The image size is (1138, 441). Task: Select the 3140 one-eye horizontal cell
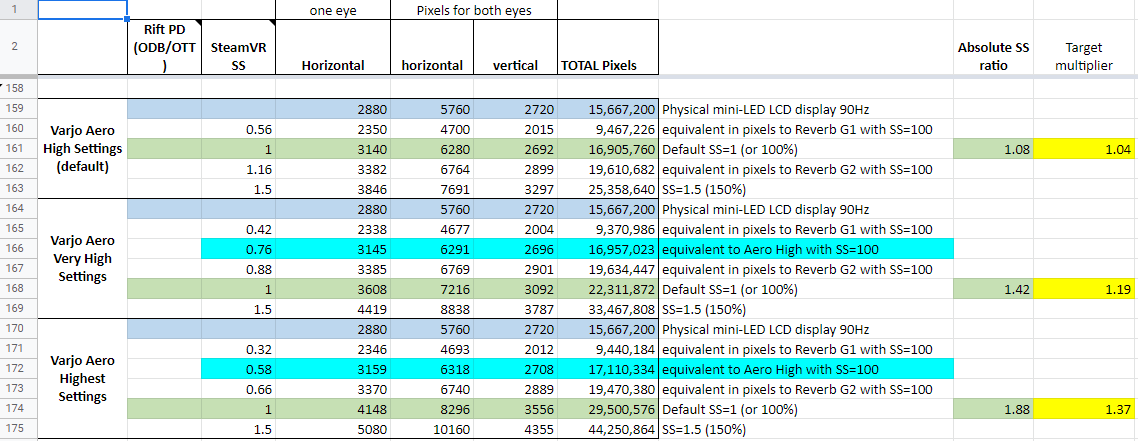(332, 150)
